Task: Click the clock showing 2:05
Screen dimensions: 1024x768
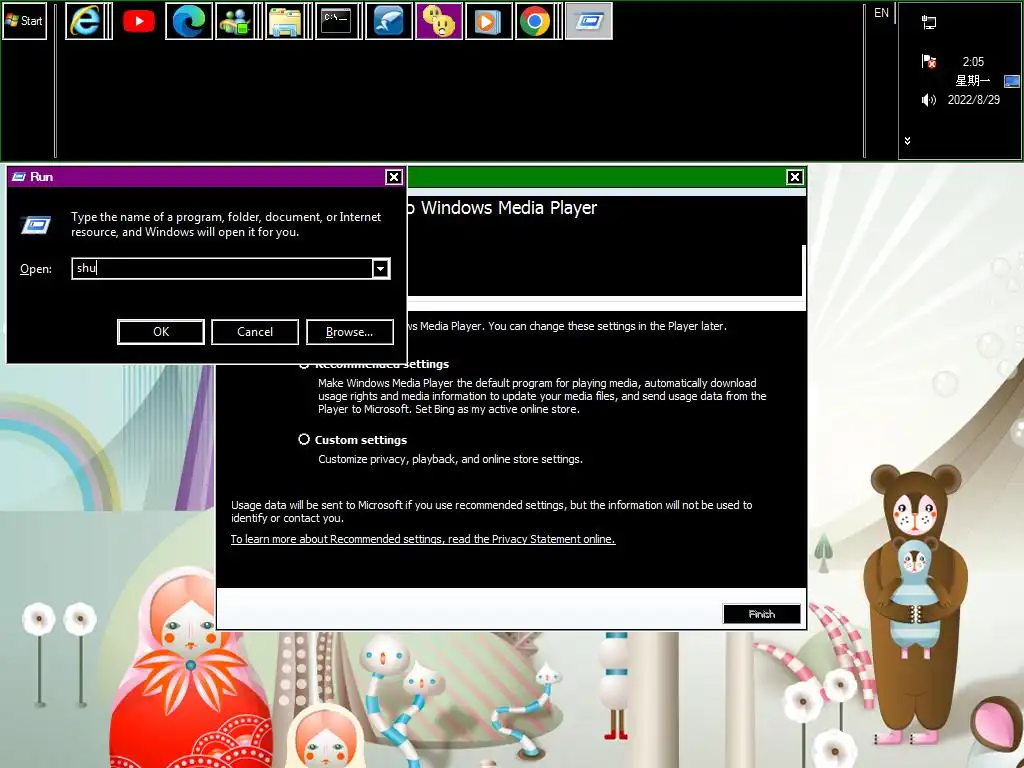Action: point(973,61)
